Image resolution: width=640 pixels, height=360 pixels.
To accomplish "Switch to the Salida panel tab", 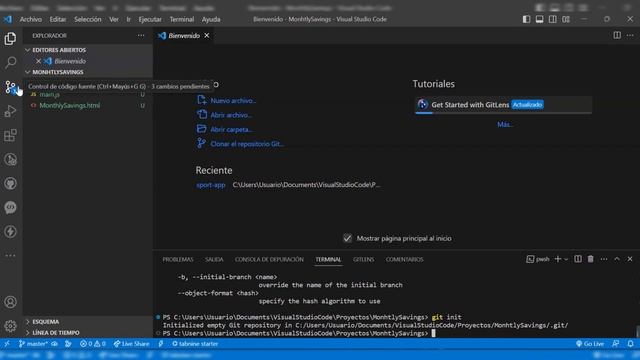I will point(214,260).
